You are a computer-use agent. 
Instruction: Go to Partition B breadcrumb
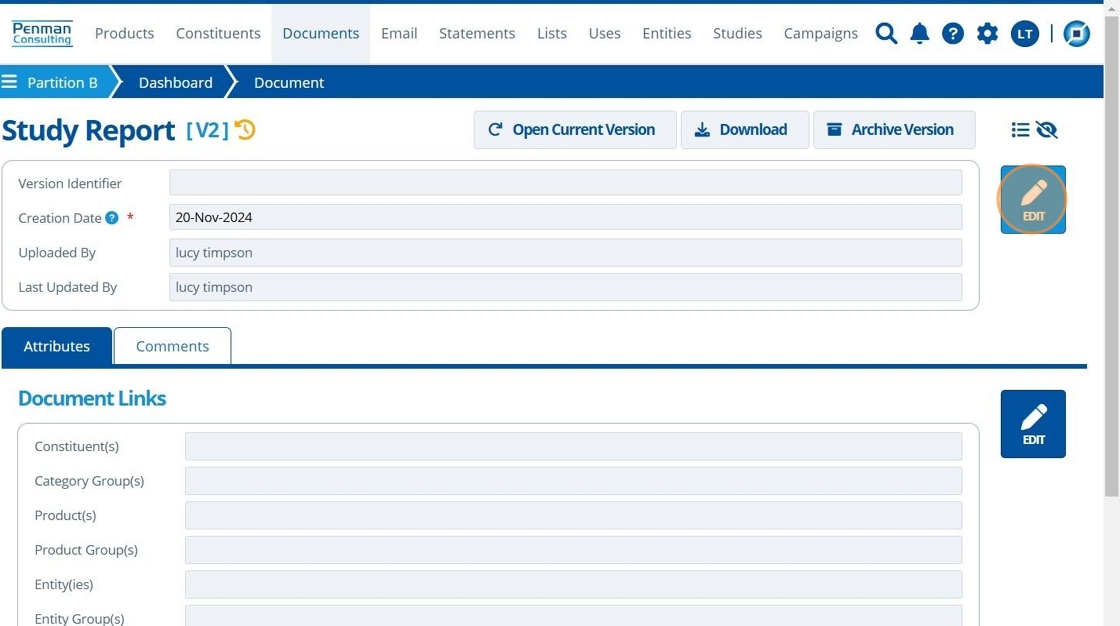(62, 82)
